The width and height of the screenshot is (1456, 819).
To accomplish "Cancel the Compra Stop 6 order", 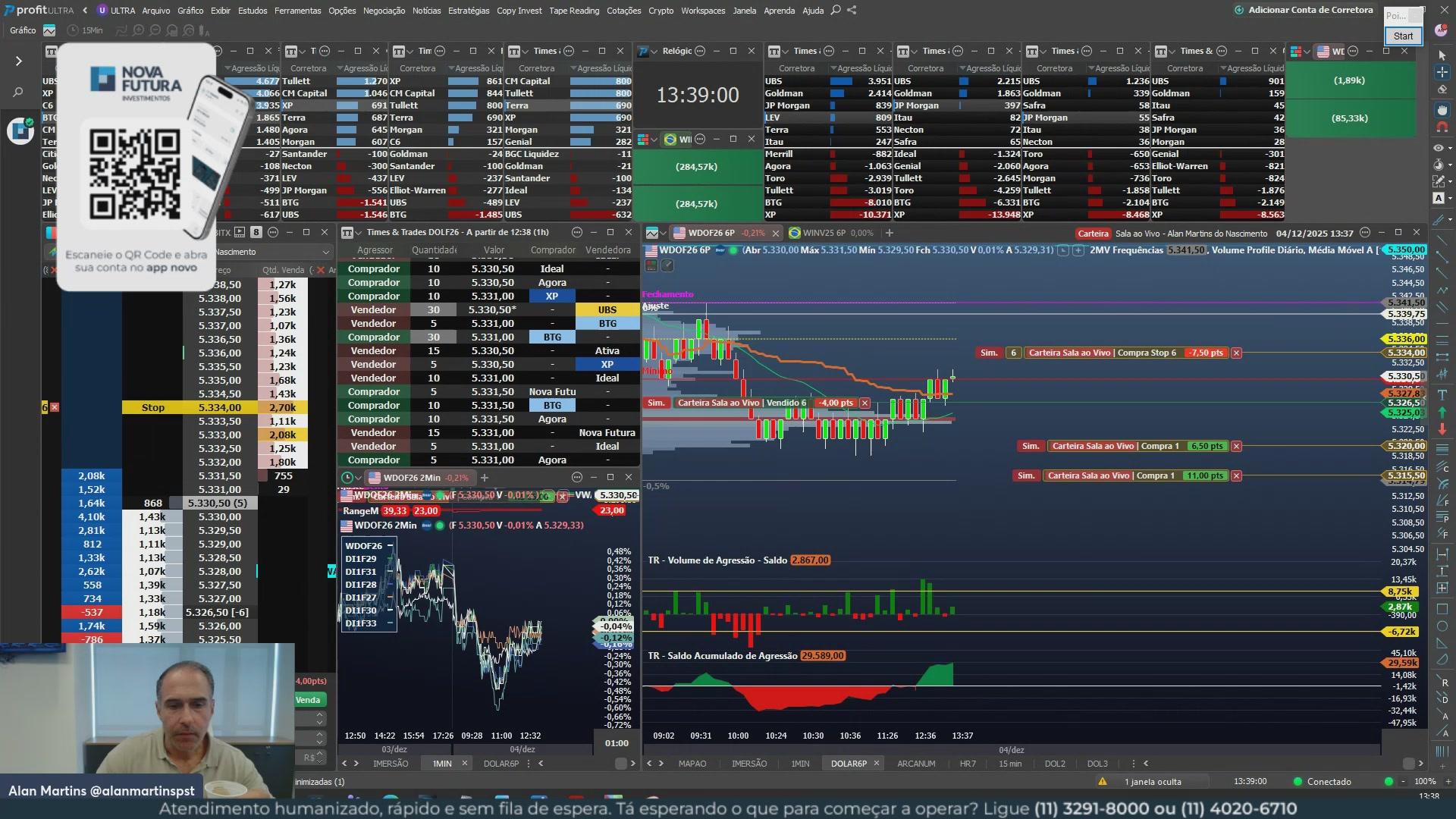I will pyautogui.click(x=1236, y=353).
